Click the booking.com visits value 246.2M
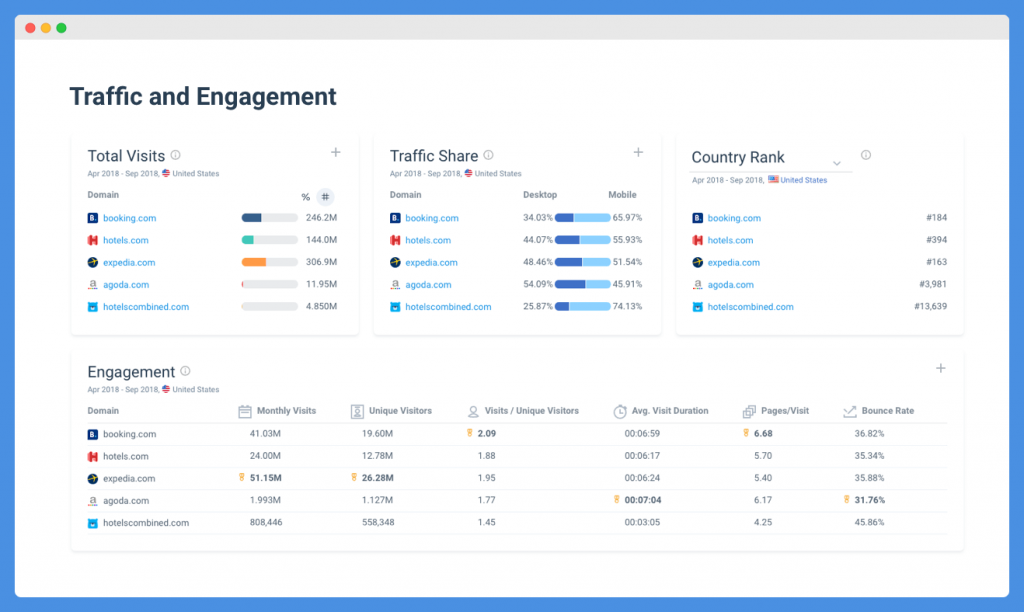Screen dimensions: 1024x612 point(321,217)
